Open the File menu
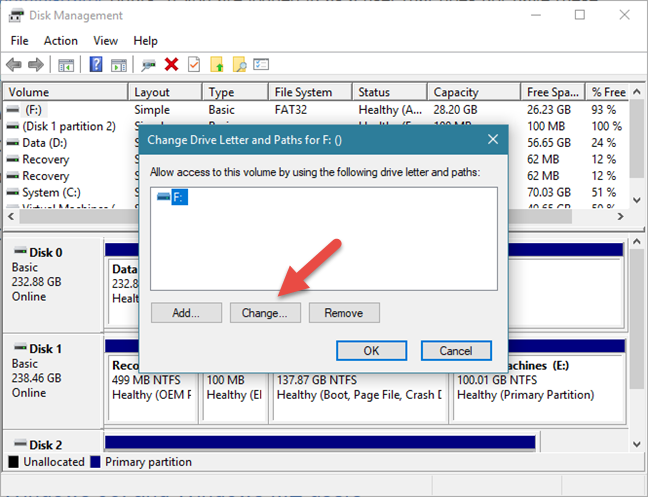Viewport: 648px width, 497px height. pyautogui.click(x=19, y=41)
